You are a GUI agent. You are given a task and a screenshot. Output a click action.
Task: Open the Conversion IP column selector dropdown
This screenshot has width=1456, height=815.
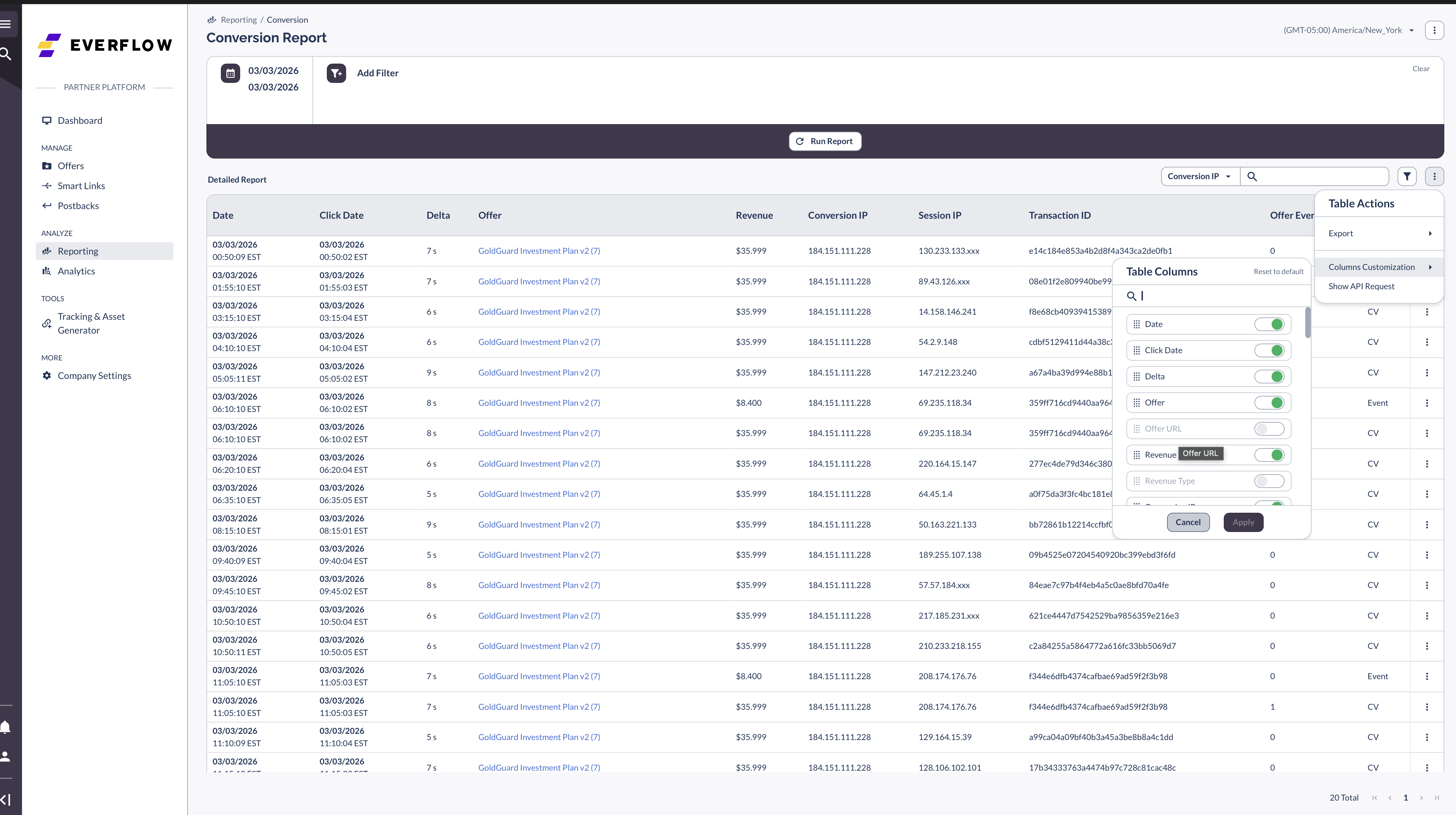(x=1199, y=176)
